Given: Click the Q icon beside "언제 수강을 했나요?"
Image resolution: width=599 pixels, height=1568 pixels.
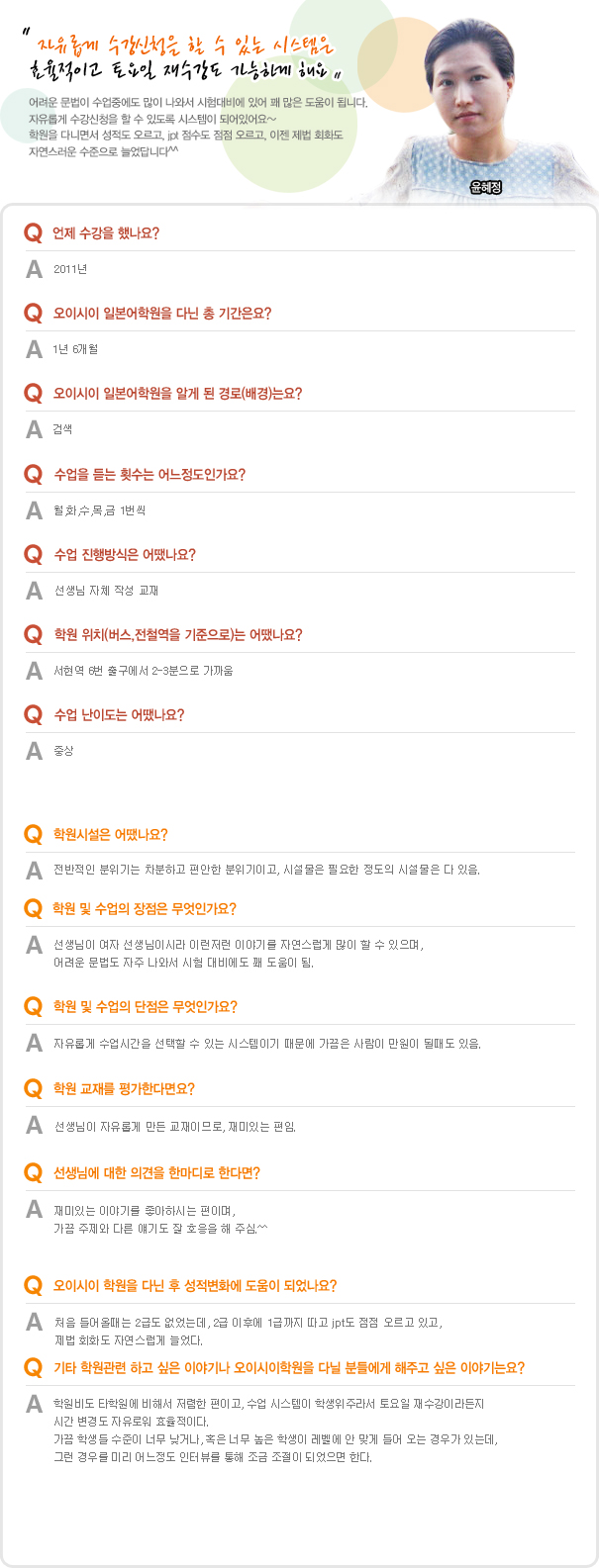Looking at the screenshot, I should (34, 233).
